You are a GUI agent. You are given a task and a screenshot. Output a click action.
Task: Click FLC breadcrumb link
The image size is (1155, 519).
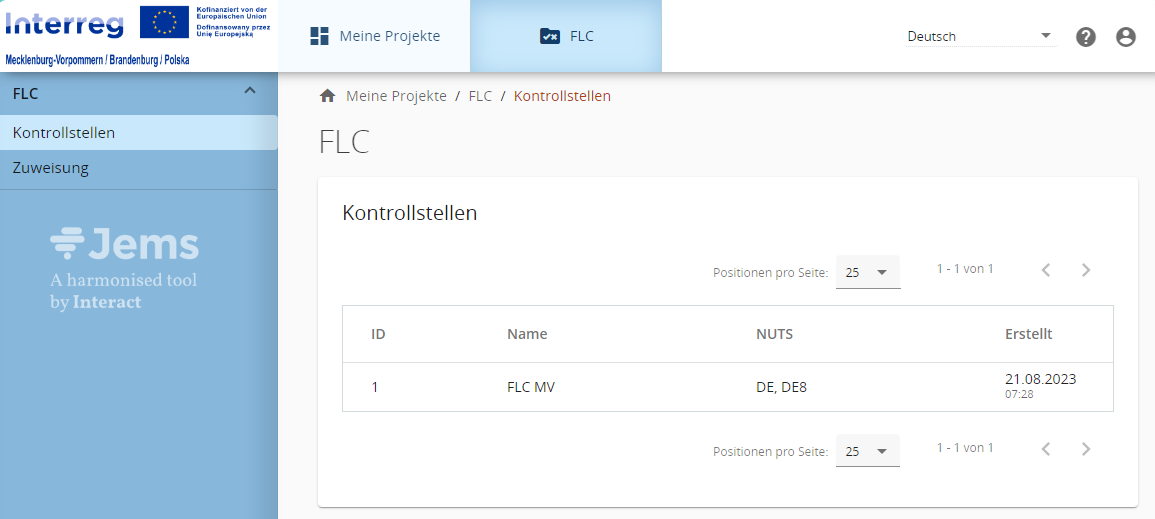(480, 96)
